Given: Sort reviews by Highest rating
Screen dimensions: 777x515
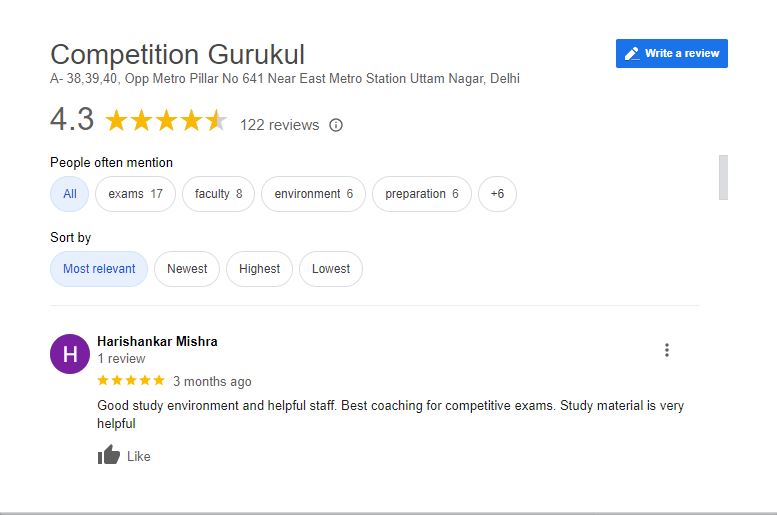Looking at the screenshot, I should coord(259,269).
